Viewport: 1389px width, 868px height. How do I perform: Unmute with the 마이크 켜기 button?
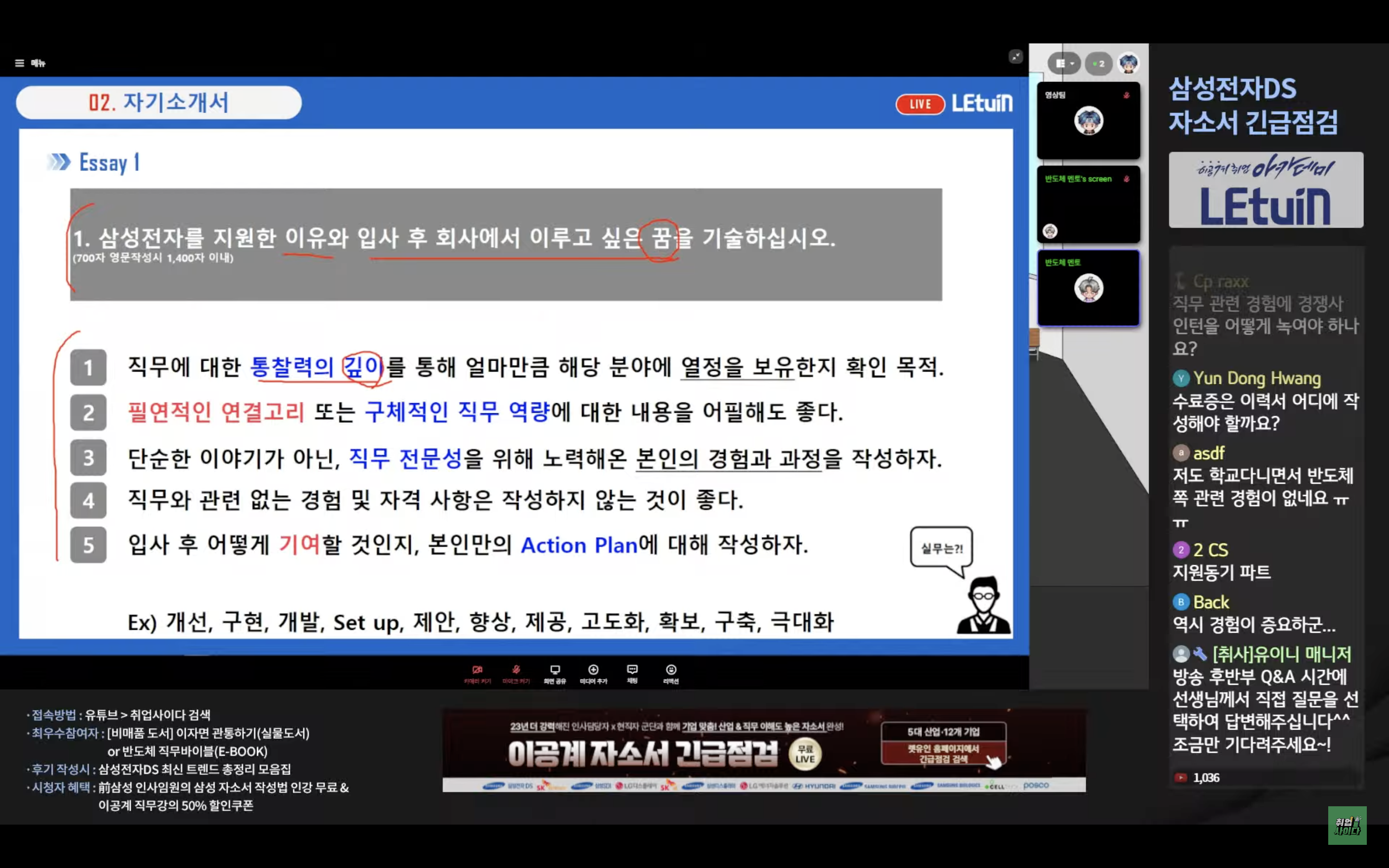[x=516, y=674]
